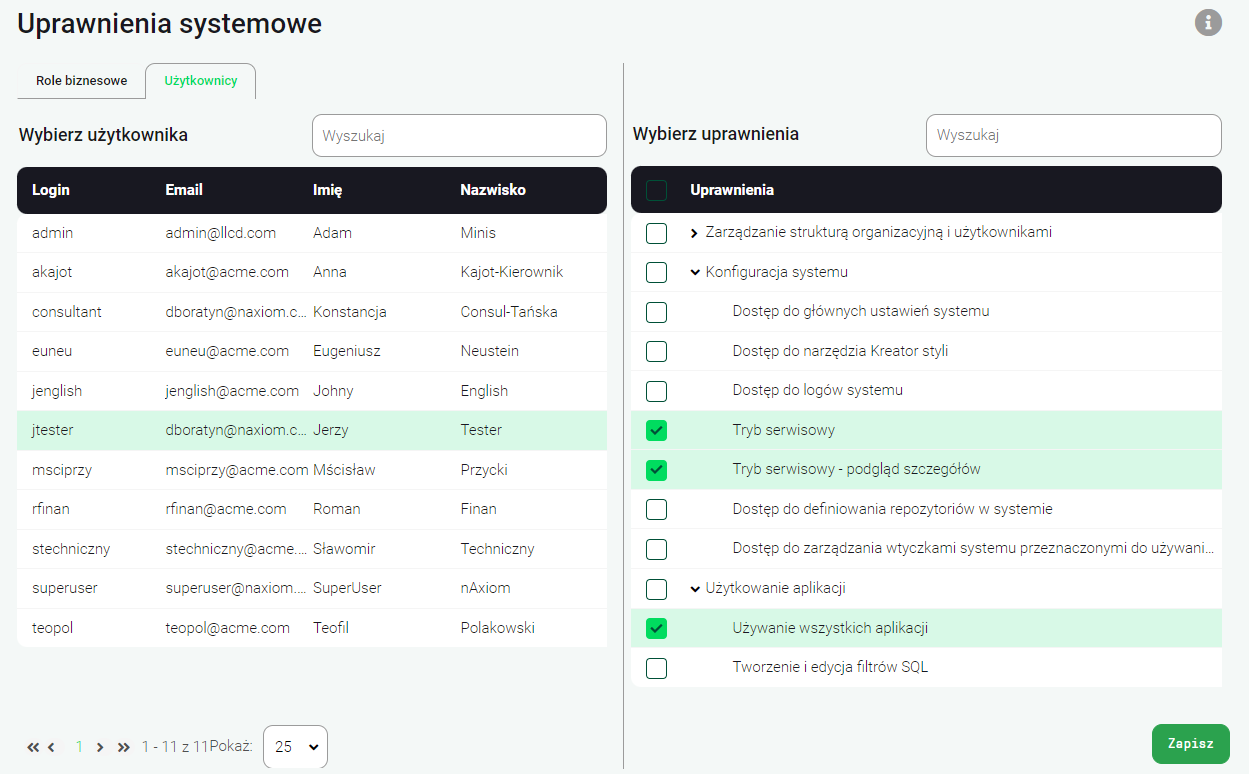Expand Zarządzanie strukturą organizacyjną i użytkownikami

[x=694, y=233]
